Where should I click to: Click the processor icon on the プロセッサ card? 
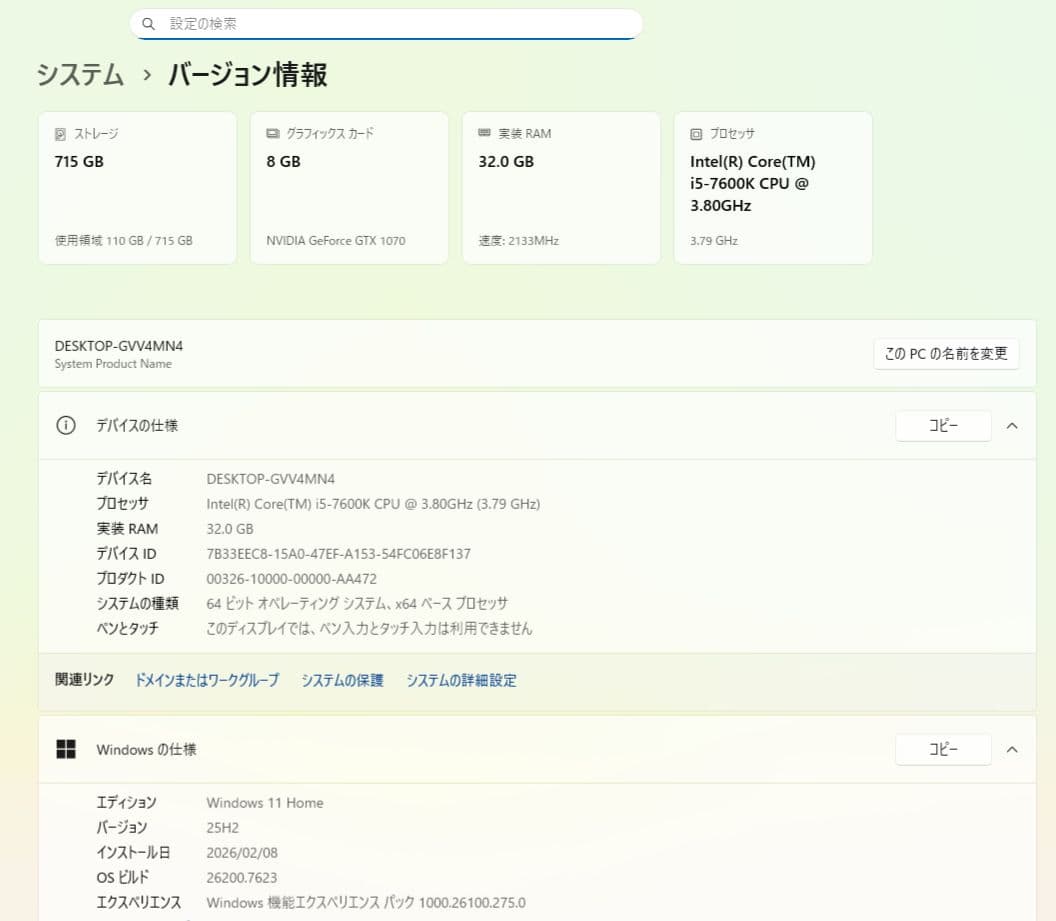pyautogui.click(x=696, y=133)
